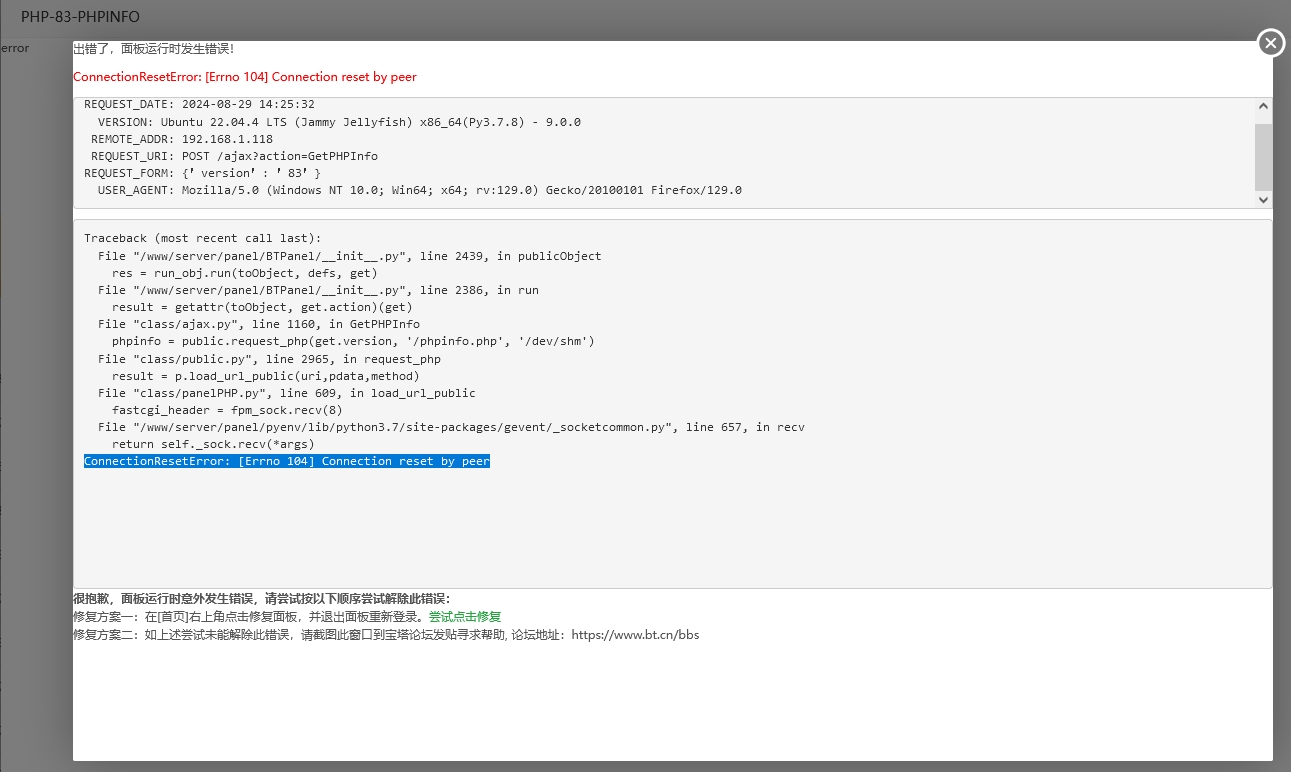
Task: Click the class/public.py line 2965 entry
Action: click(x=269, y=359)
